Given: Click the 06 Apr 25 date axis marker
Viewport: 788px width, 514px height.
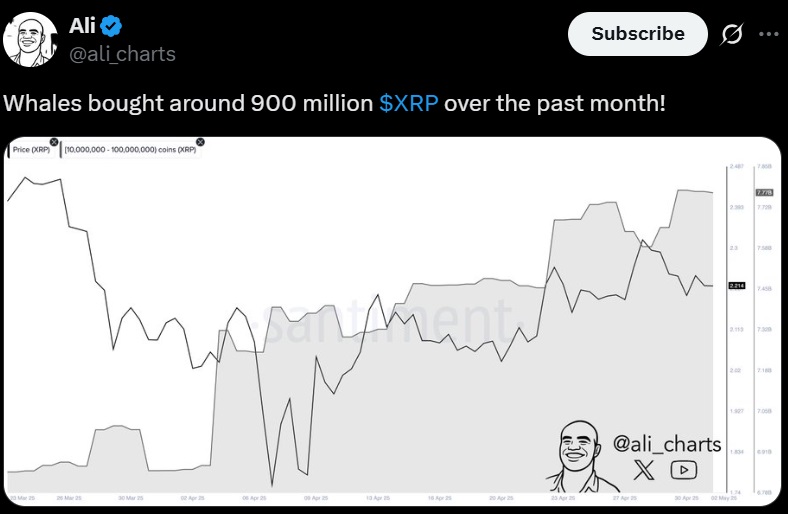Looking at the screenshot, I should click(254, 498).
